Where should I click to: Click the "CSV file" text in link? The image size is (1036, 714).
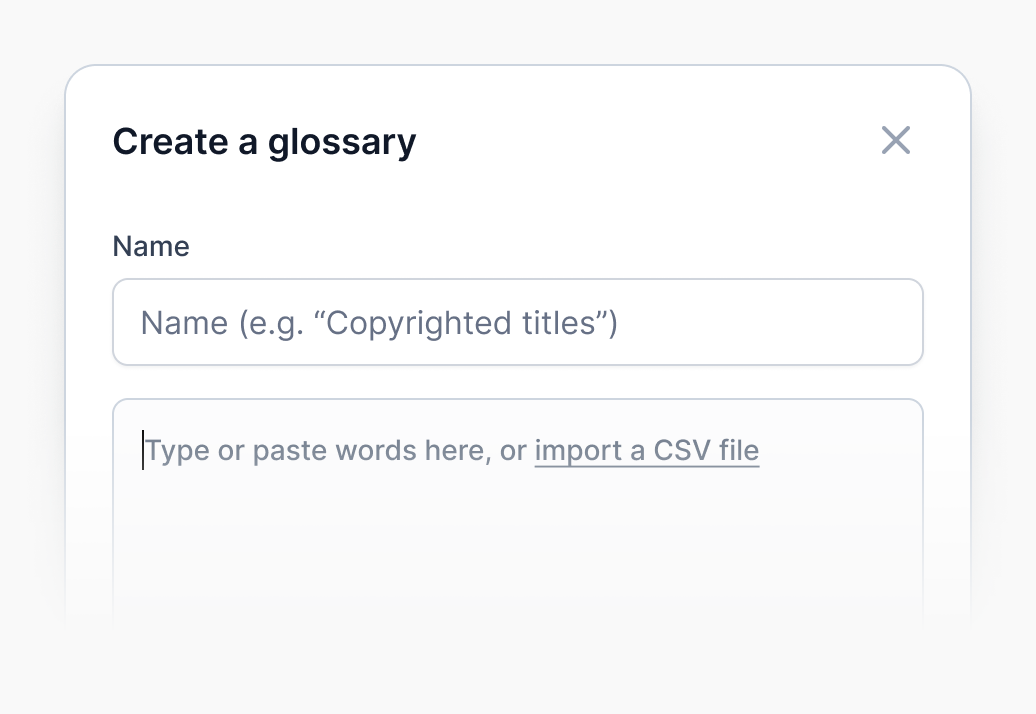(706, 451)
